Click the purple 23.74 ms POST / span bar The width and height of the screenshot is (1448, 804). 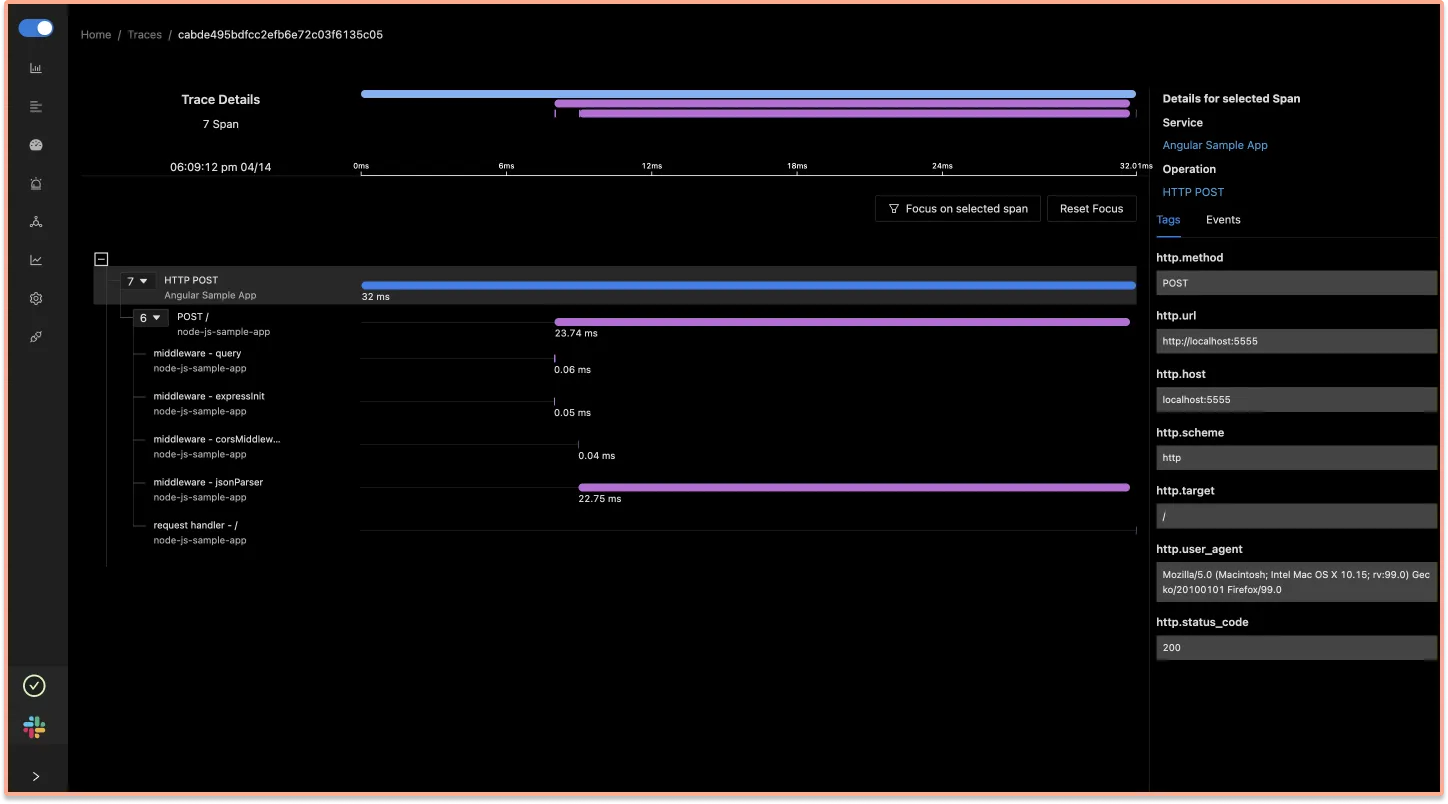842,322
